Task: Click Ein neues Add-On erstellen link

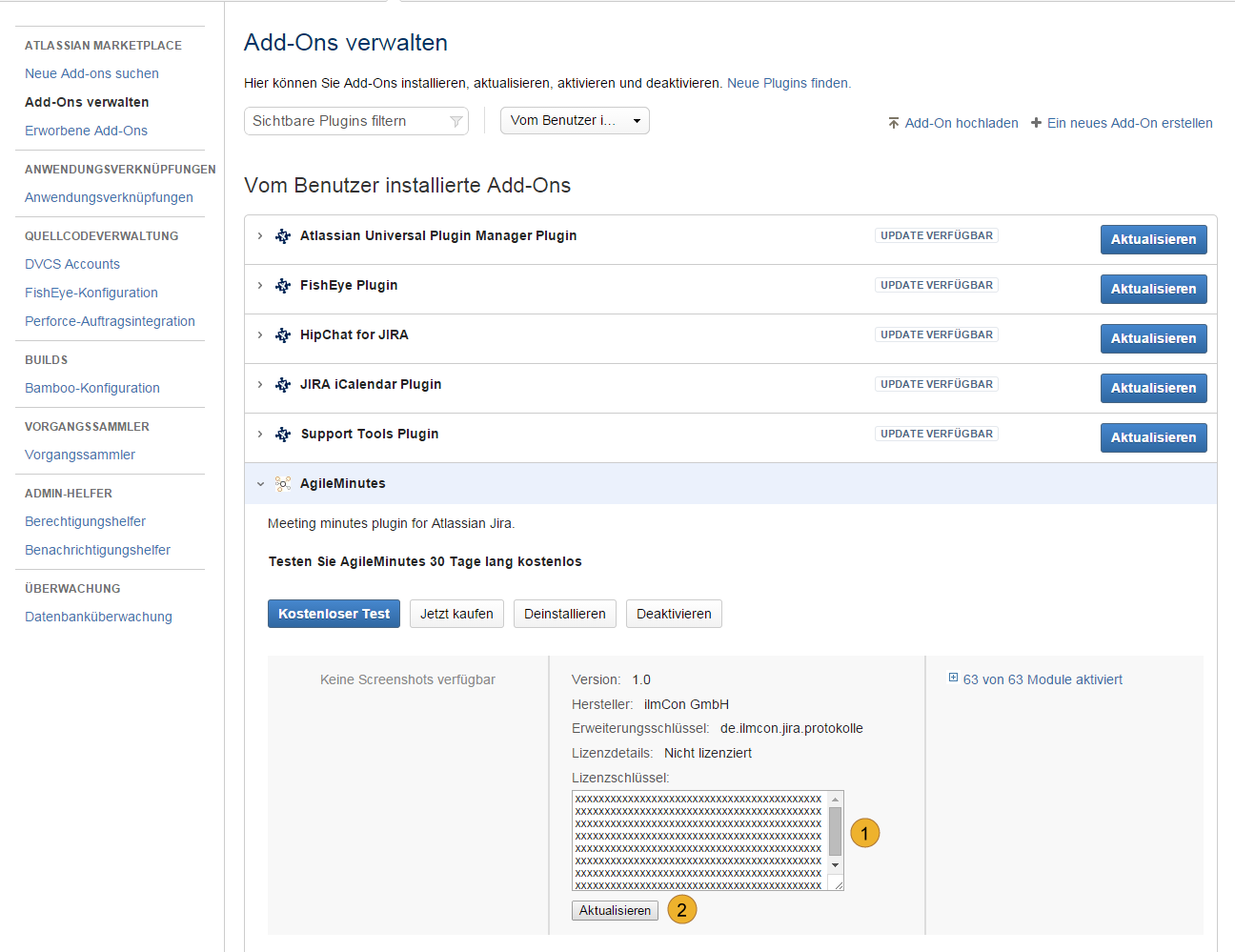Action: 1129,123
